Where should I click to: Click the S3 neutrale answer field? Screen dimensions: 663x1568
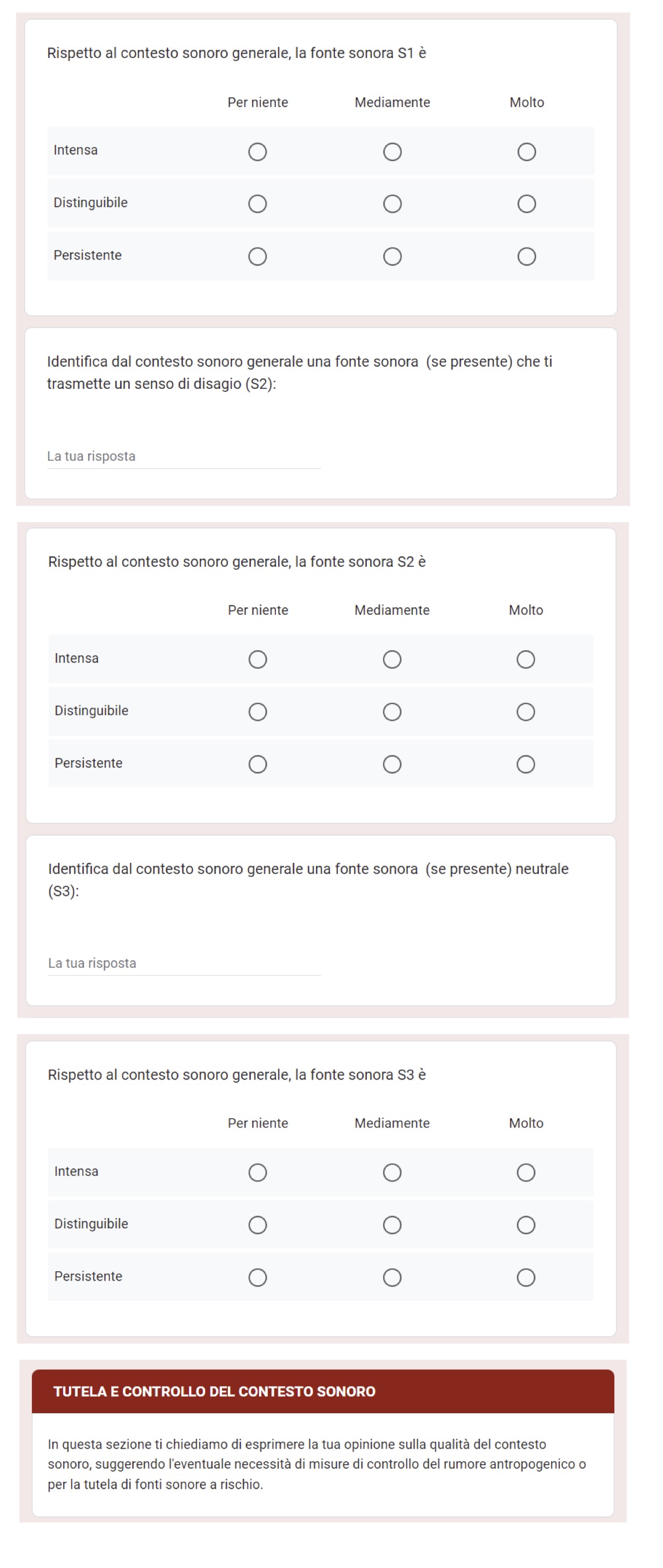point(184,964)
